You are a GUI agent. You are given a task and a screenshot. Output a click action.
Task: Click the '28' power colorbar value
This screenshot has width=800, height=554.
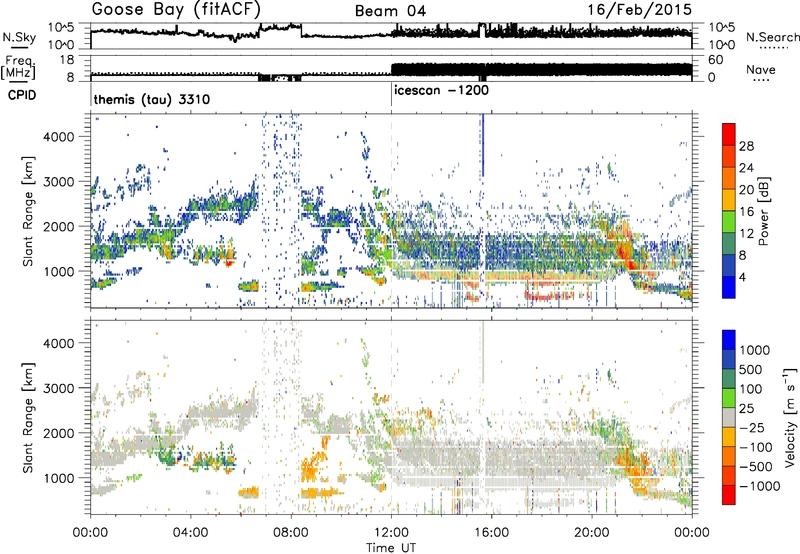click(746, 146)
